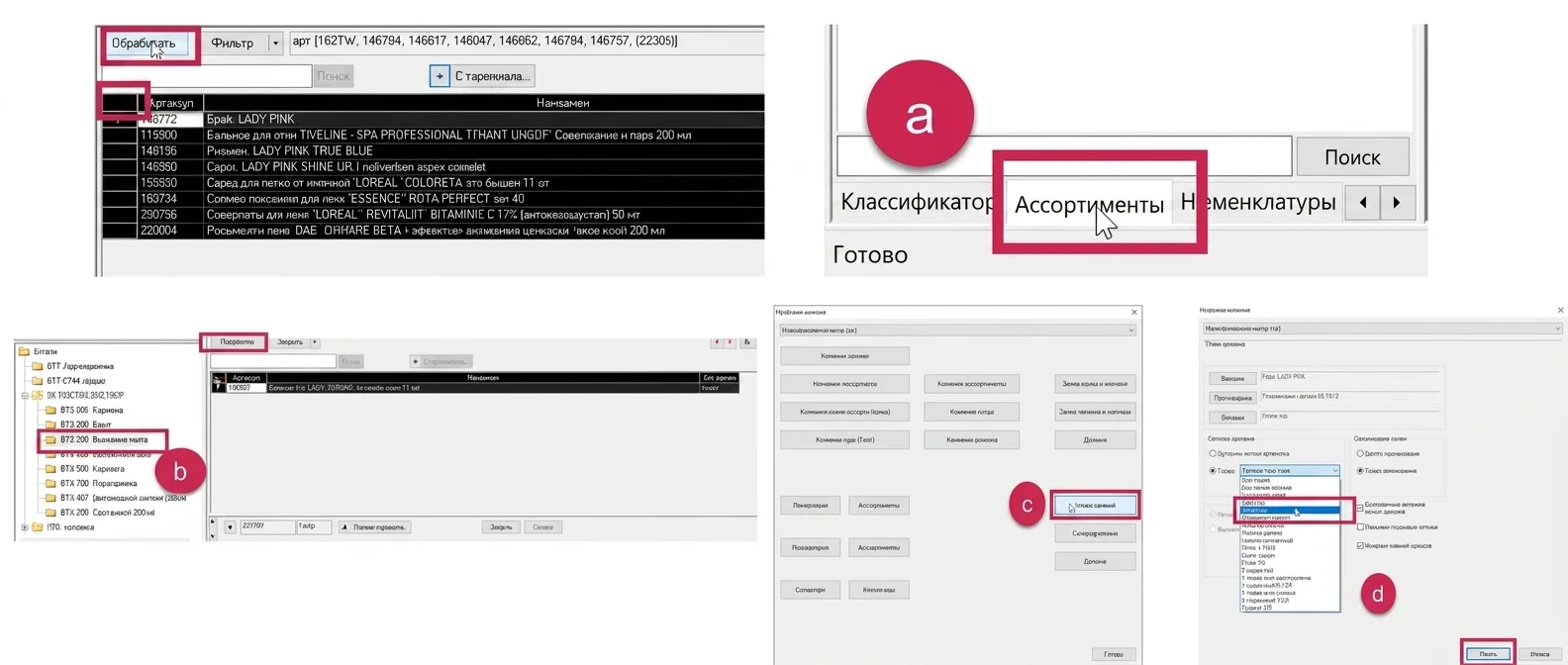Select the highlighted blue item in the open dropdown list
The image size is (1568, 665).
pos(1290,511)
